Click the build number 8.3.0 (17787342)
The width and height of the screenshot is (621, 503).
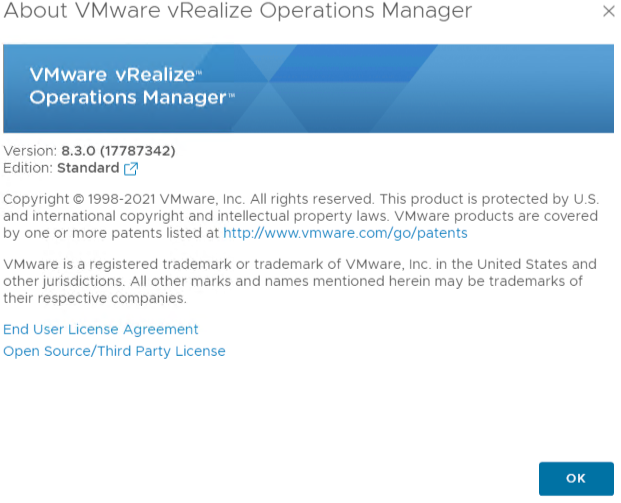[118, 151]
